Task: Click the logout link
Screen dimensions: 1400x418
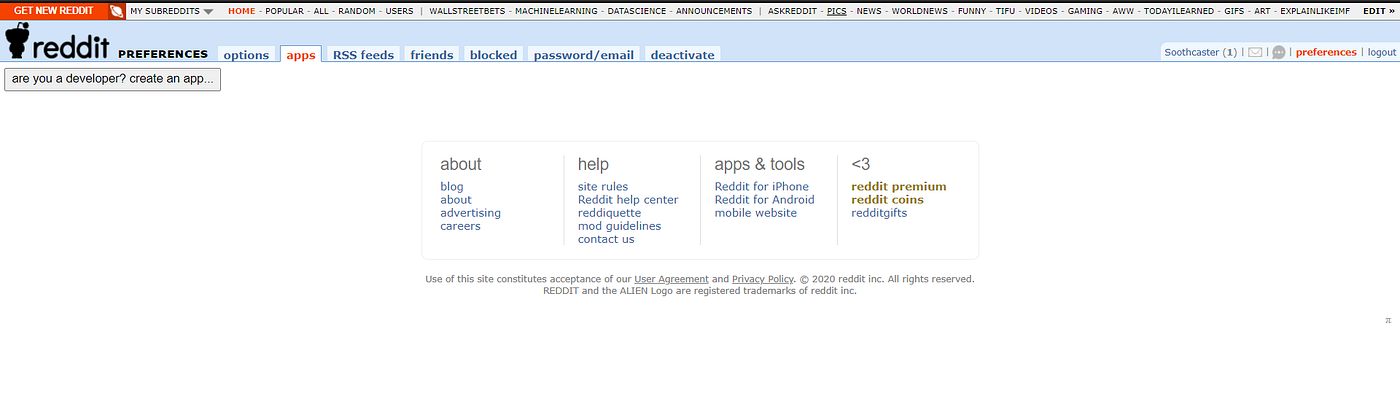Action: point(1382,52)
